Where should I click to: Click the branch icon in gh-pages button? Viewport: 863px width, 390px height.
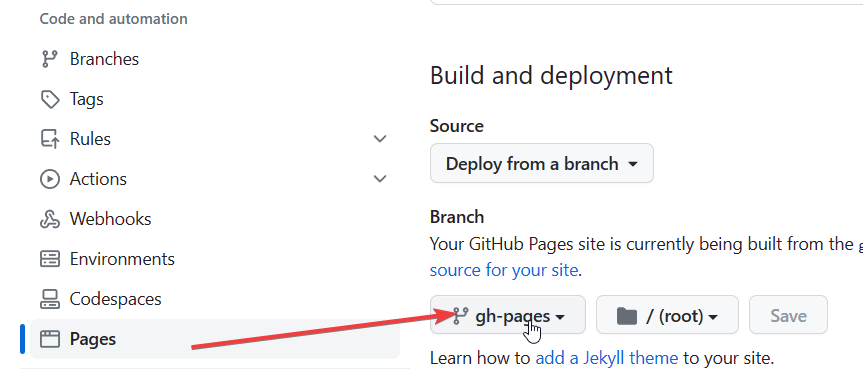click(x=461, y=316)
